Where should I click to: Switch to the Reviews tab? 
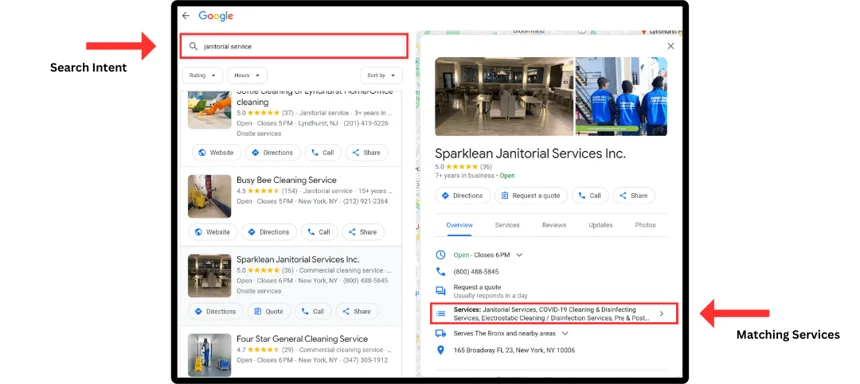point(554,225)
